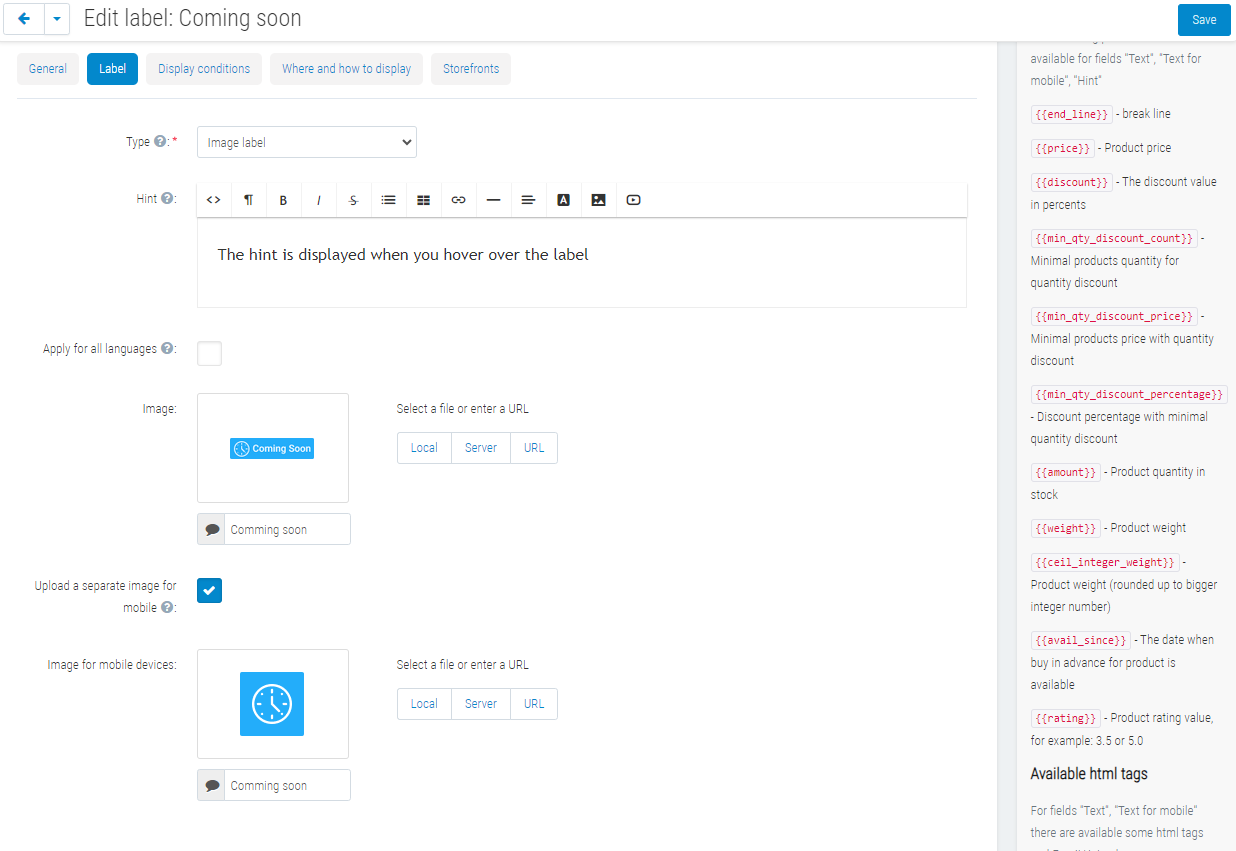The height and width of the screenshot is (851, 1236).
Task: Open the Type dropdown showing Image label
Action: [x=307, y=142]
